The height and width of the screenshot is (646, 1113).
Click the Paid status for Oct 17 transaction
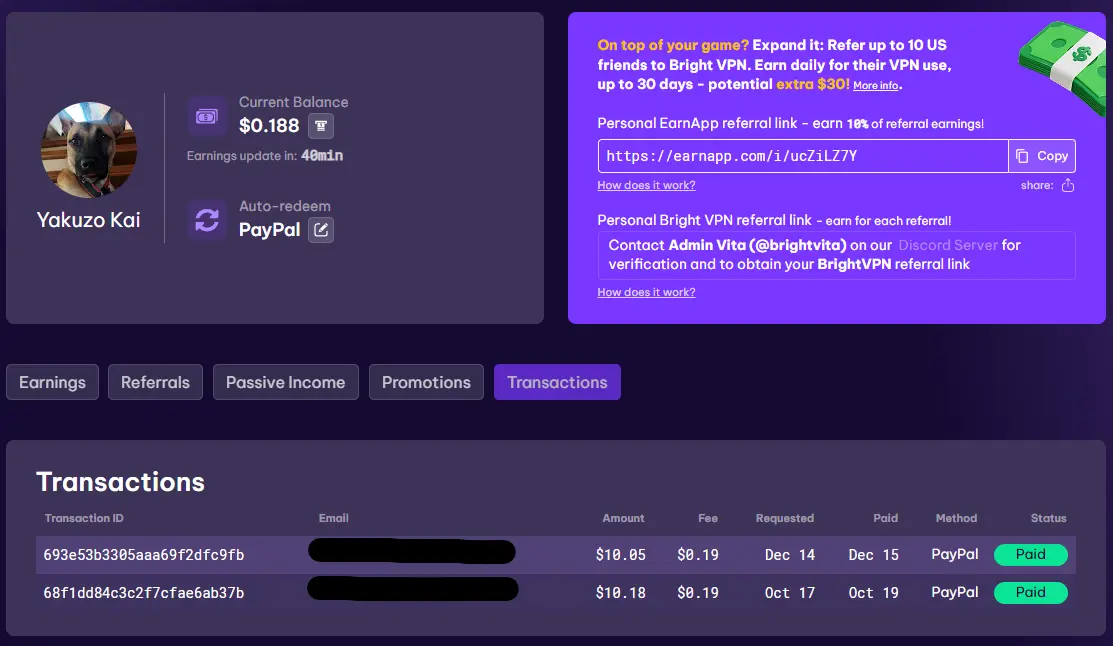coord(1031,593)
